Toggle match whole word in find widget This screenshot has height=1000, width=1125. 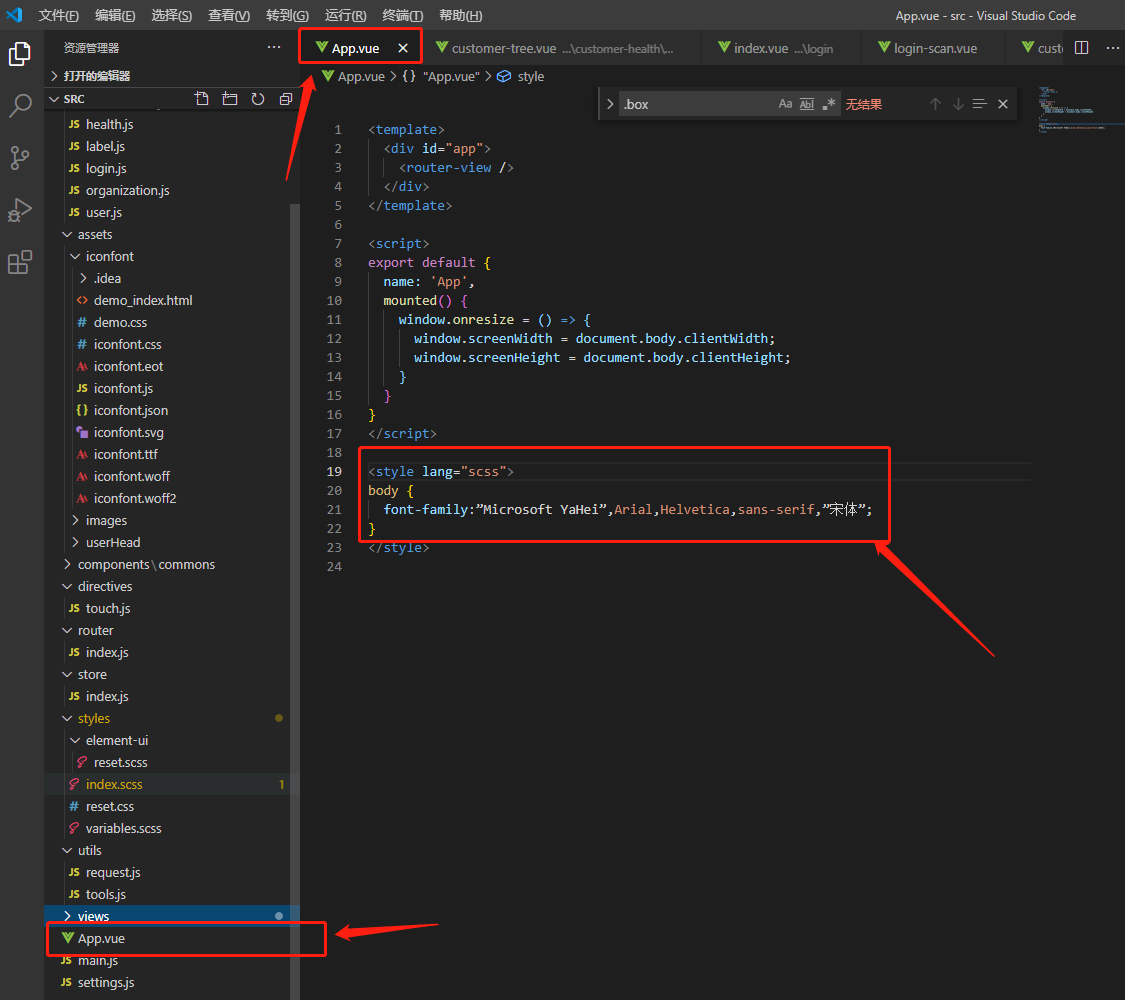[807, 104]
